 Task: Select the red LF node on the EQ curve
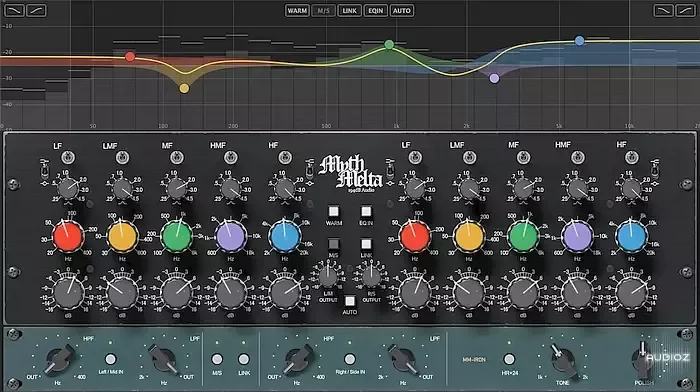[130, 57]
